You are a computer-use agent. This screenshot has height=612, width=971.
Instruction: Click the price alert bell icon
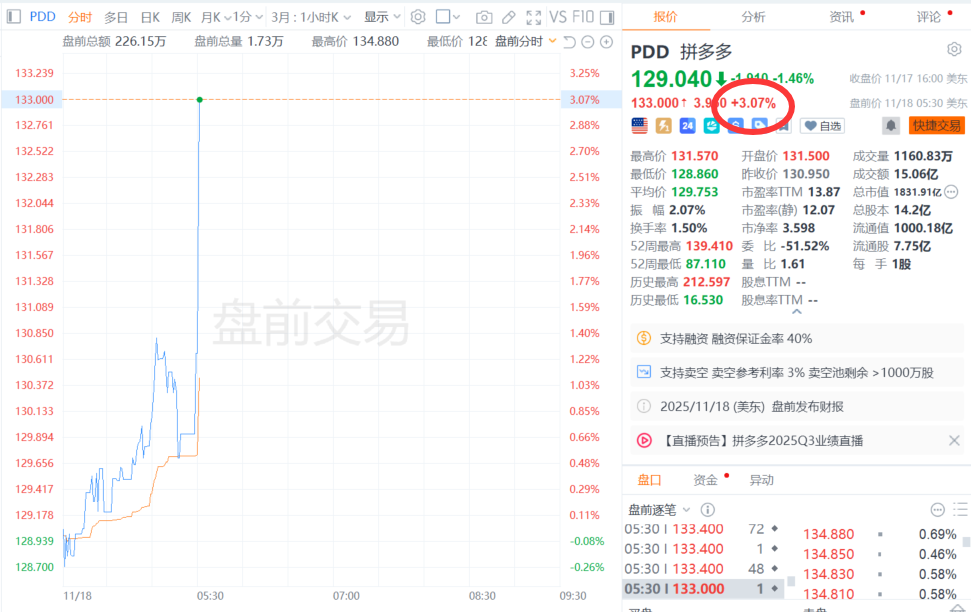pyautogui.click(x=890, y=126)
